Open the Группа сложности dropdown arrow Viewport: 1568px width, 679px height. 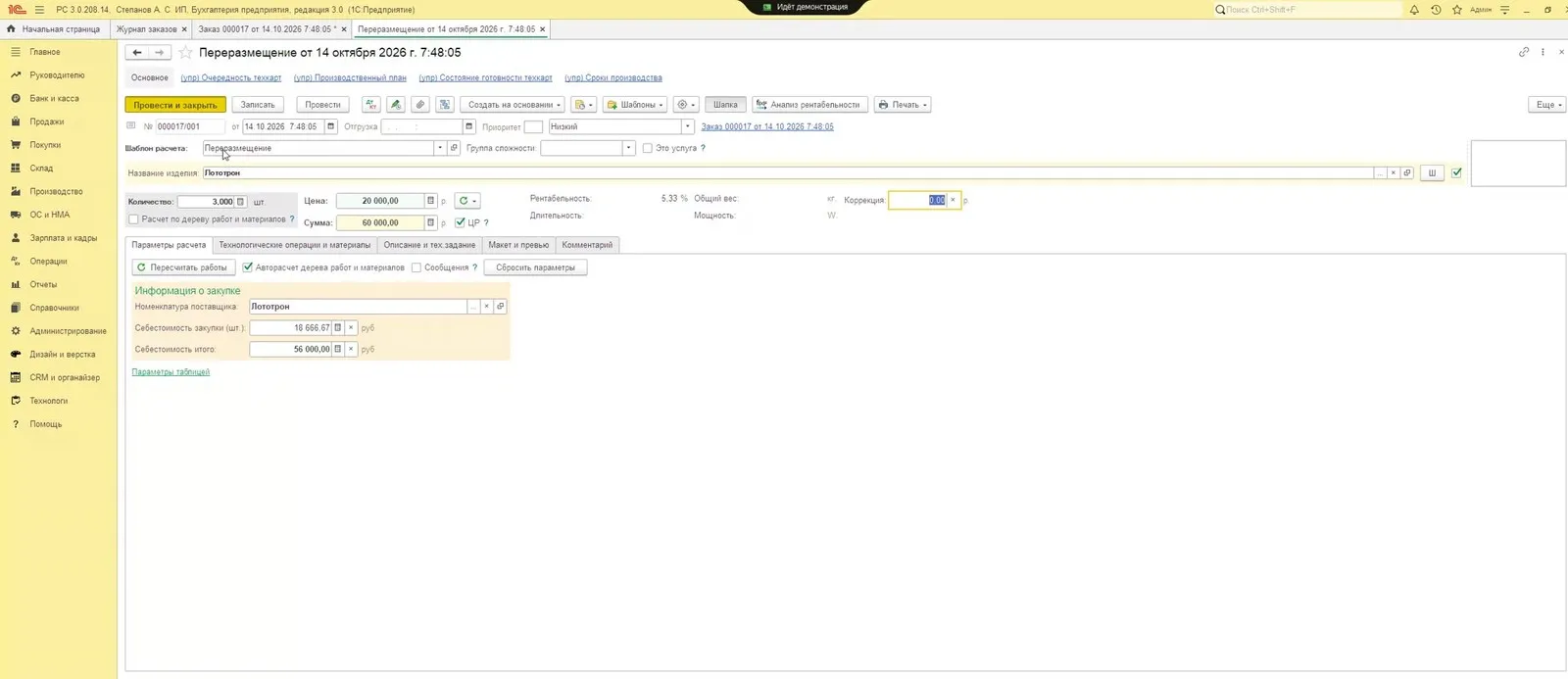pyautogui.click(x=629, y=148)
